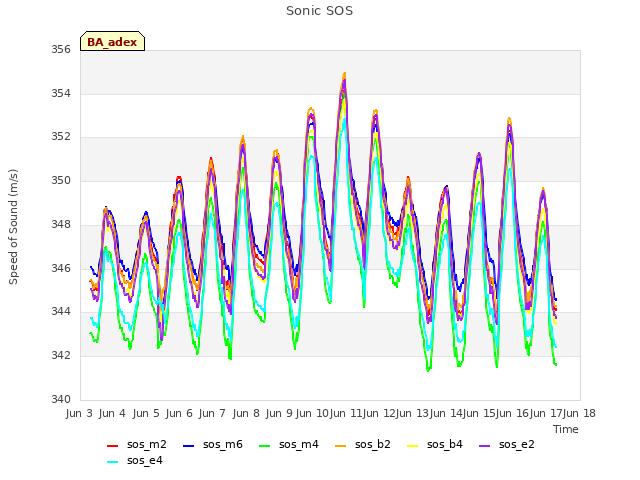Click the orange sos_b2 legend swatch
Image resolution: width=640 pixels, height=480 pixels.
(x=340, y=446)
